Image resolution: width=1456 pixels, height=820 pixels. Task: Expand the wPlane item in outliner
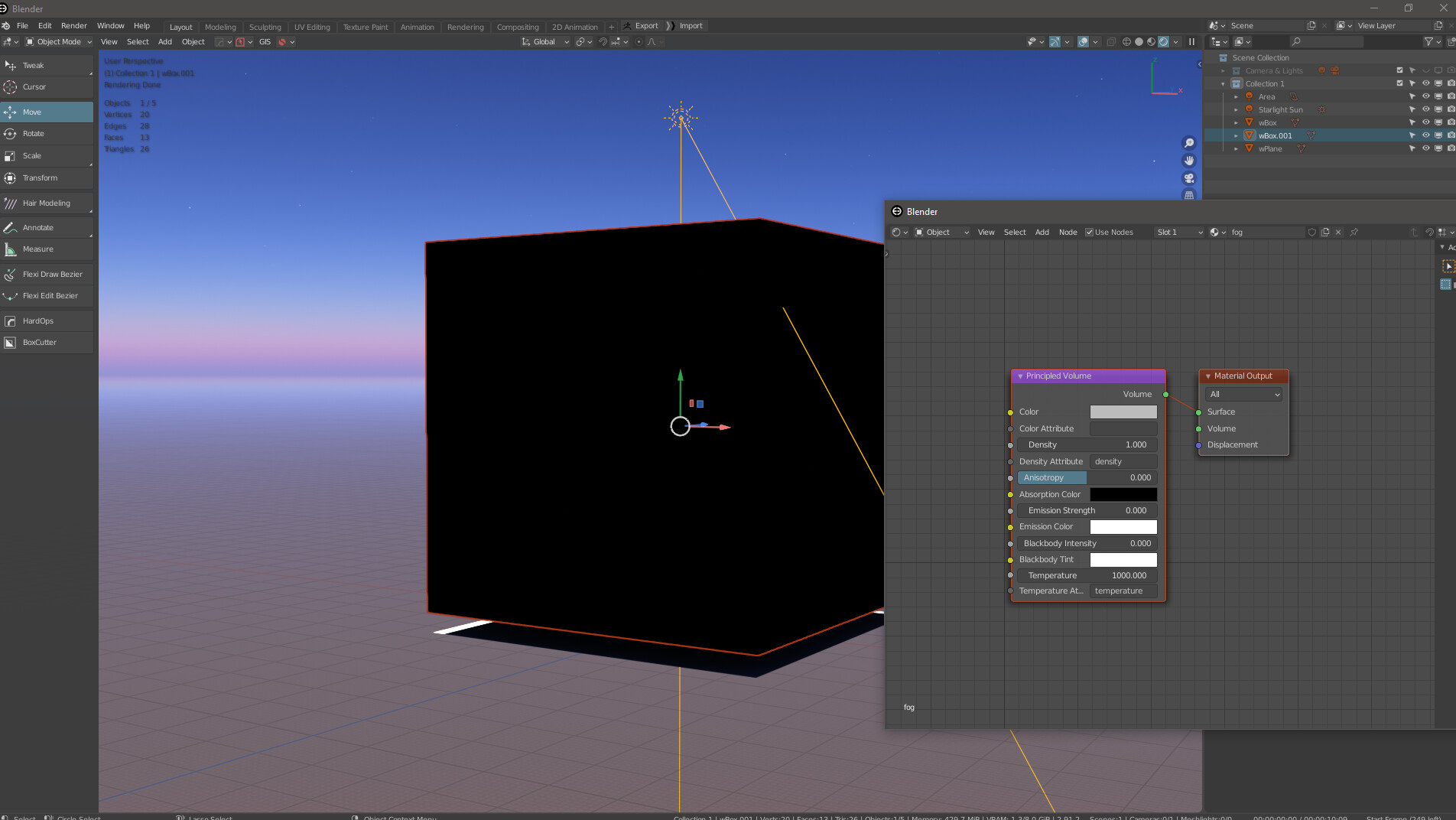coord(1236,148)
